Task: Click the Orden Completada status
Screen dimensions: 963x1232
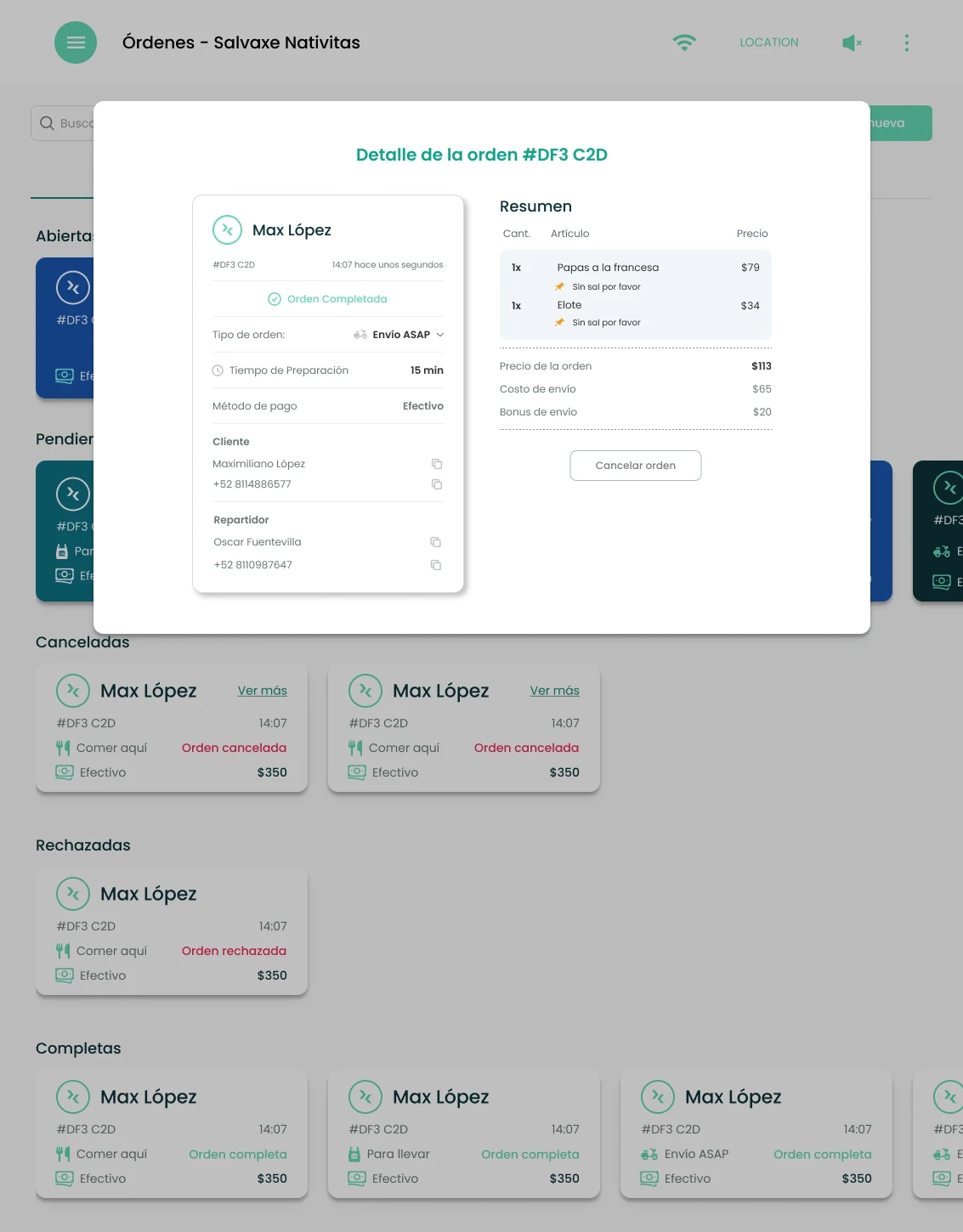Action: [x=328, y=299]
